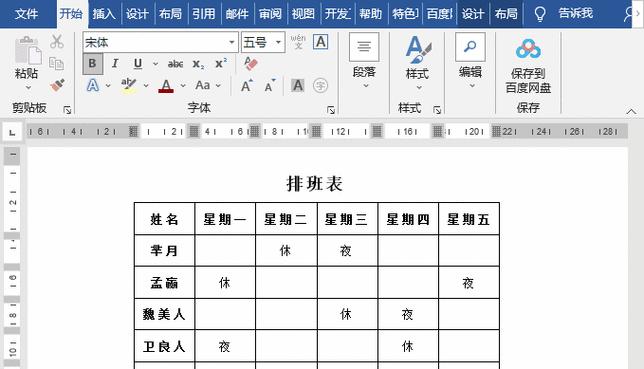This screenshot has width=644, height=369.
Task: Open the 宋体 font name dropdown
Action: 232,42
